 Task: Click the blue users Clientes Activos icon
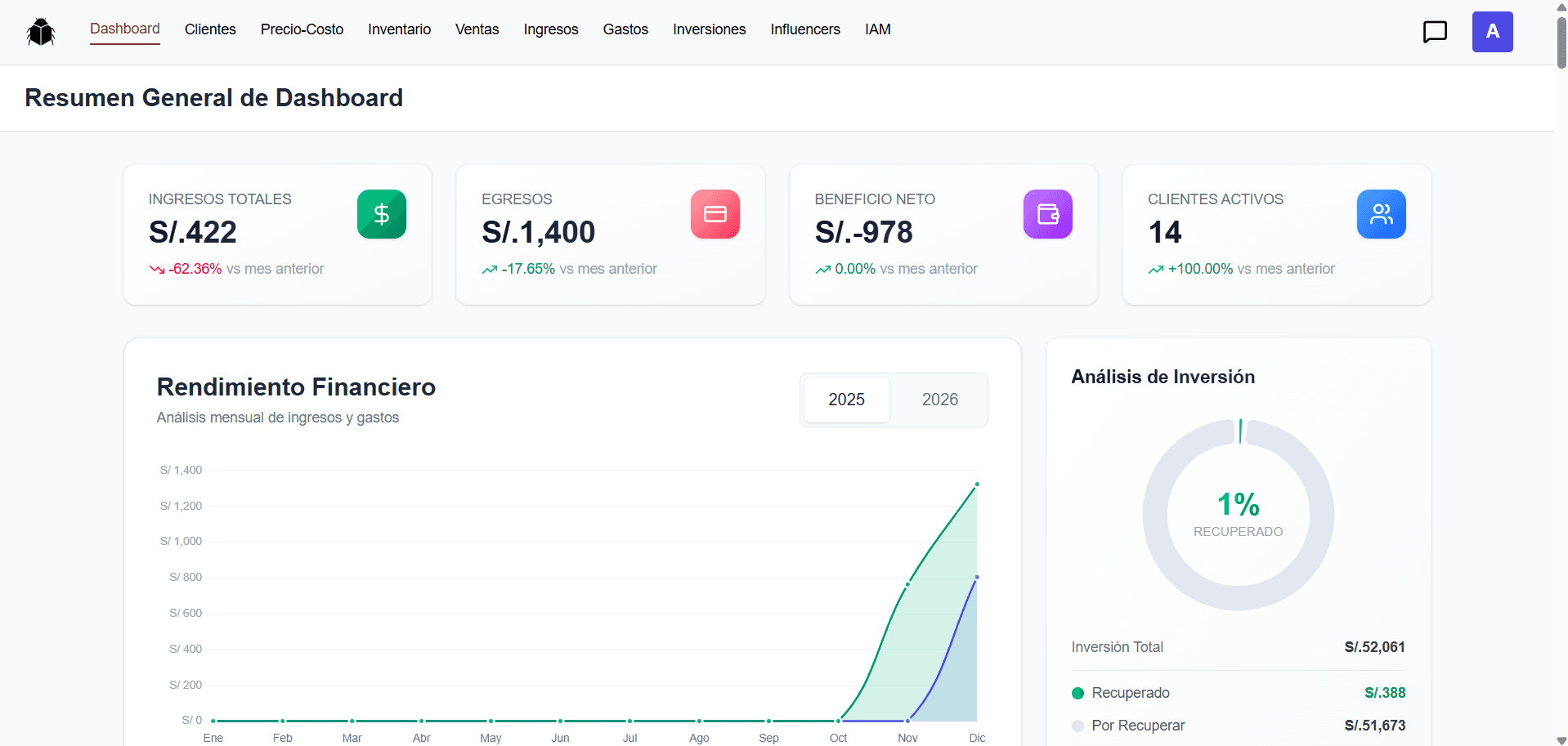(1382, 214)
